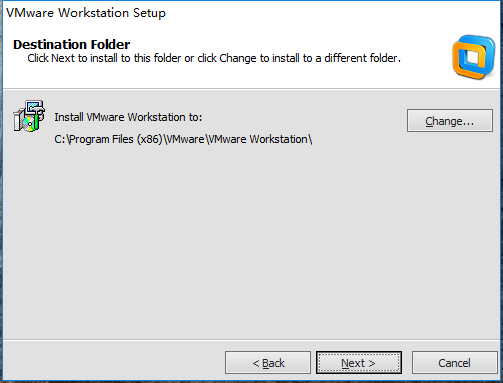This screenshot has height=383, width=503.
Task: Click the C:\Program Files (x86) install path
Action: (183, 139)
